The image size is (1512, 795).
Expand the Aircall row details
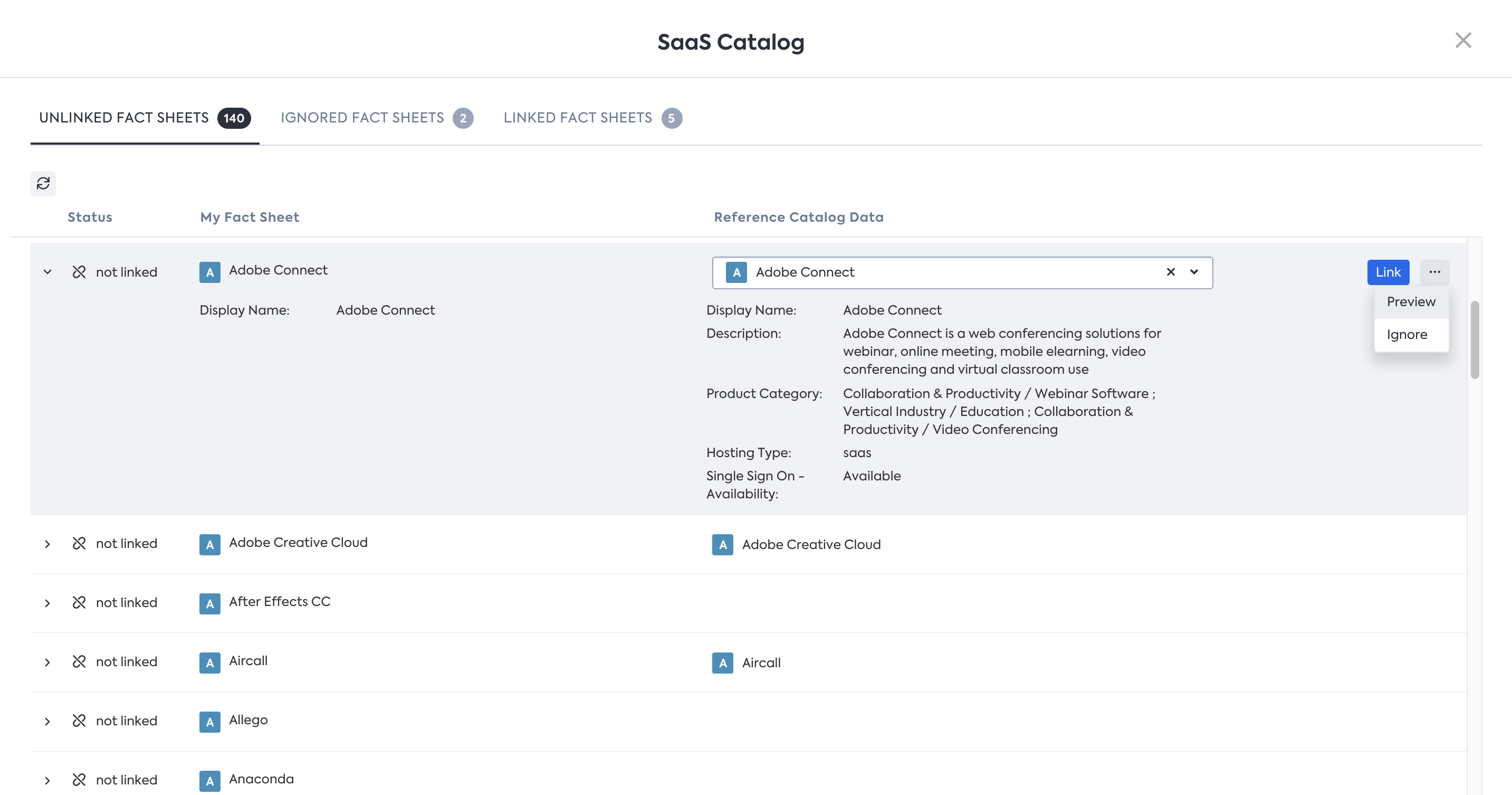point(47,662)
